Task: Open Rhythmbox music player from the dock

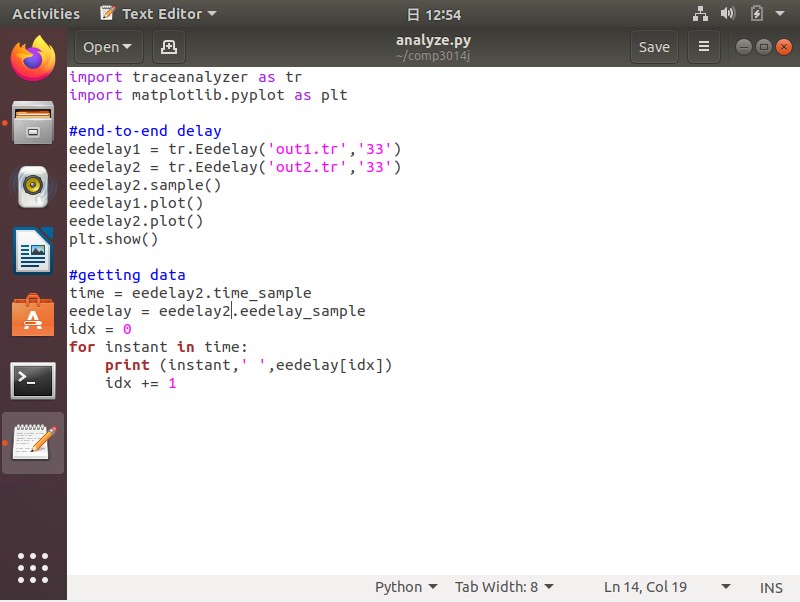Action: point(33,187)
